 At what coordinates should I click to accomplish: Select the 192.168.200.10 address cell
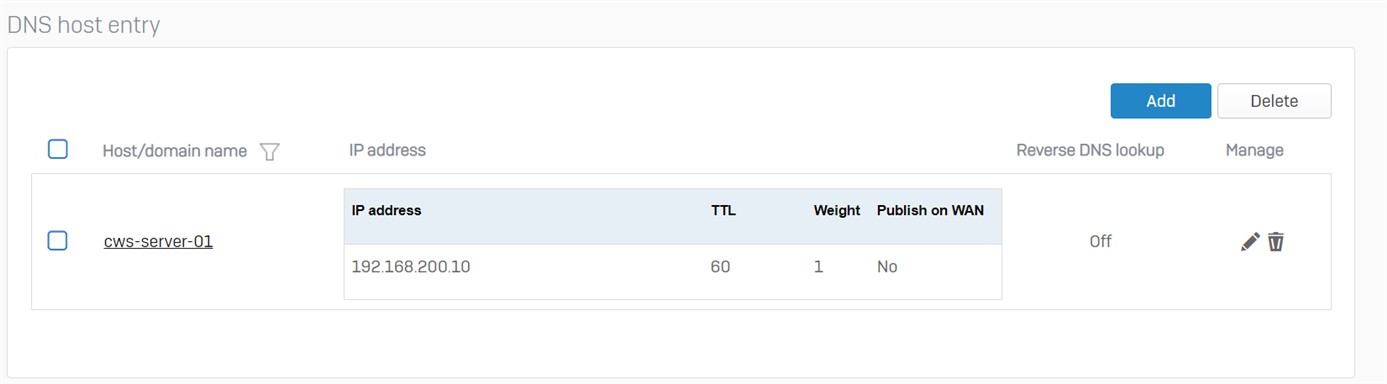click(411, 268)
